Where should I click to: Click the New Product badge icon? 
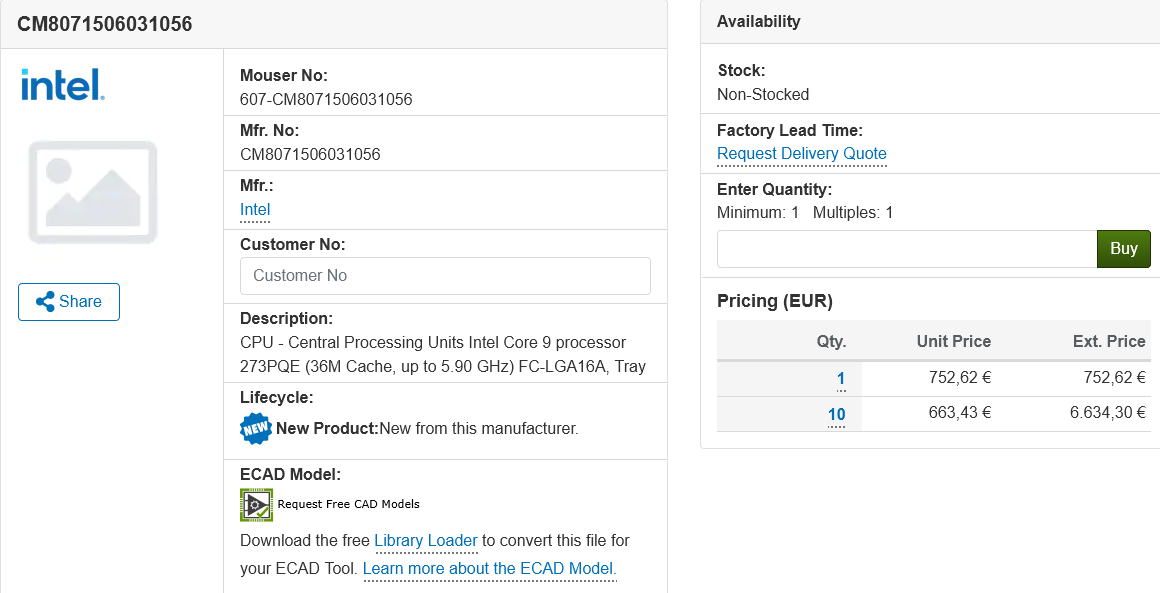256,428
